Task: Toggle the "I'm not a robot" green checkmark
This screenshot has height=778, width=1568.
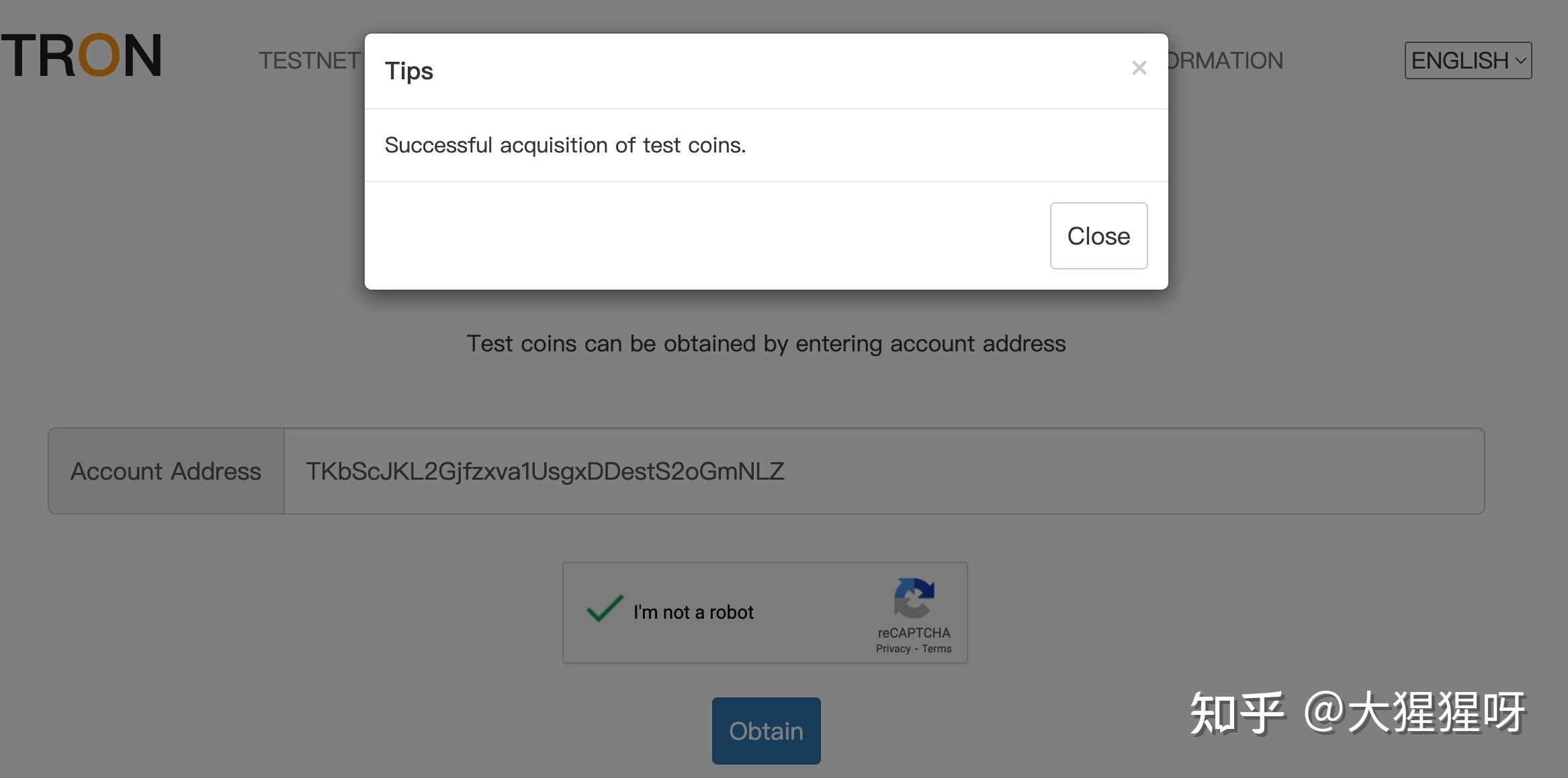Action: [605, 609]
